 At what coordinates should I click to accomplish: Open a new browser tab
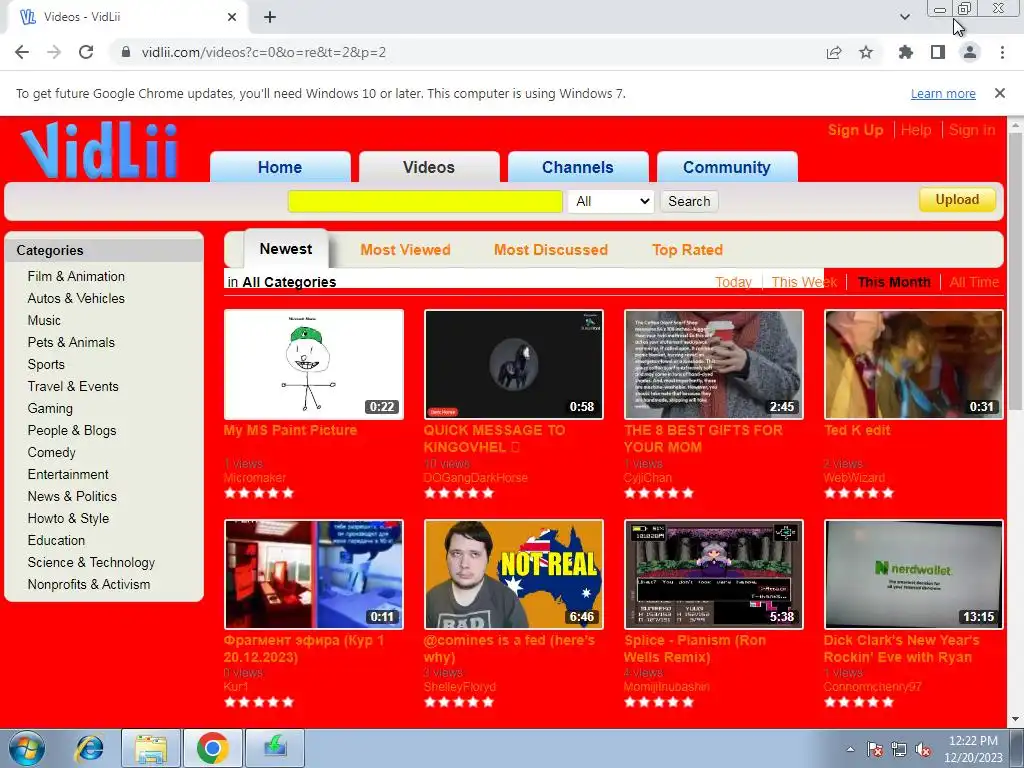tap(270, 17)
